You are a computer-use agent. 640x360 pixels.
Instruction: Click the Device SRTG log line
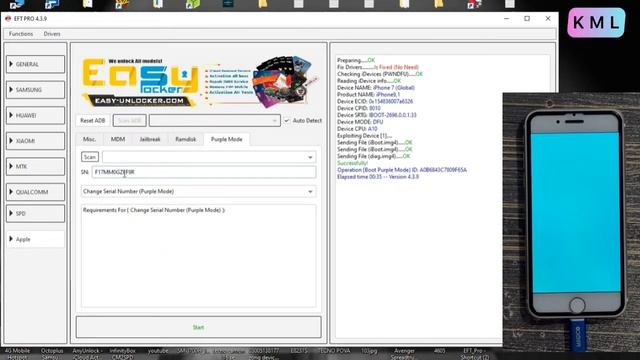(x=377, y=115)
